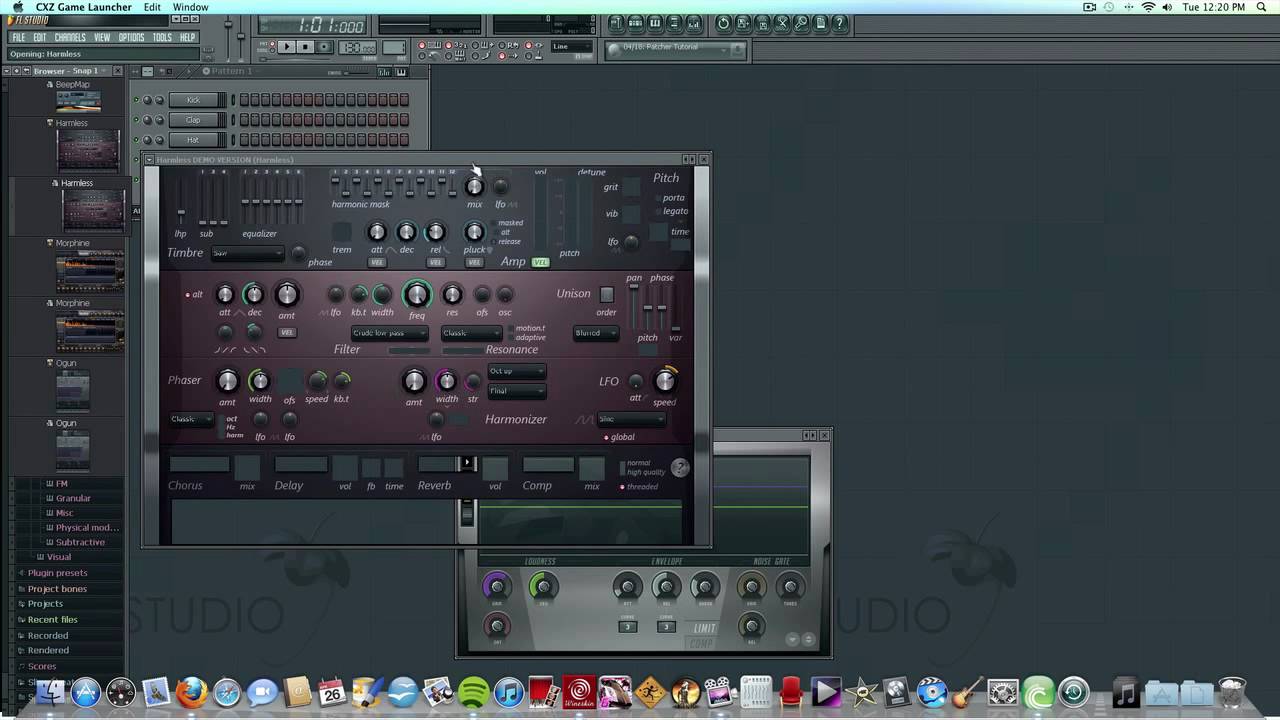Viewport: 1280px width, 720px height.
Task: Click the Amp pluck knob
Action: point(474,232)
